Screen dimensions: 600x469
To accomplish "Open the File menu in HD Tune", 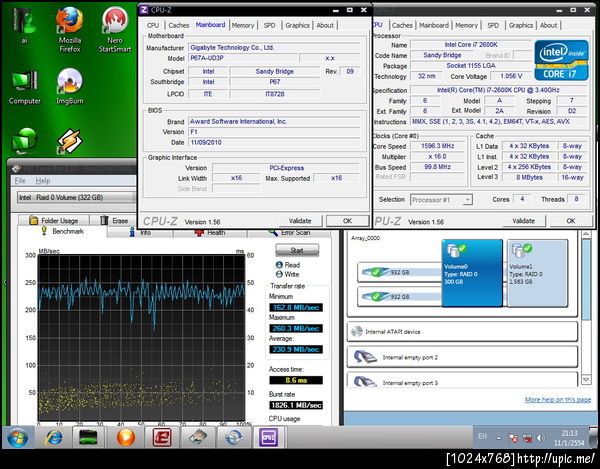I will tap(20, 181).
